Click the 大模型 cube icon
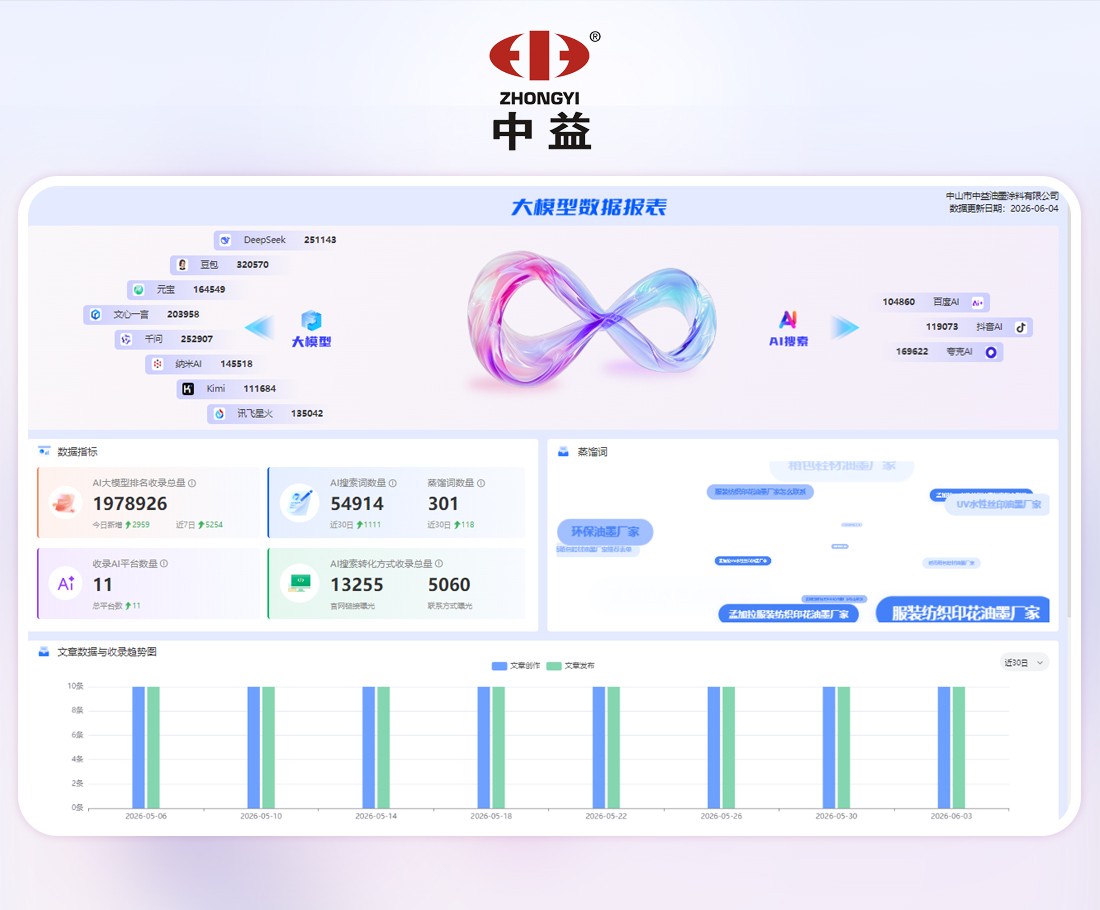 [311, 321]
